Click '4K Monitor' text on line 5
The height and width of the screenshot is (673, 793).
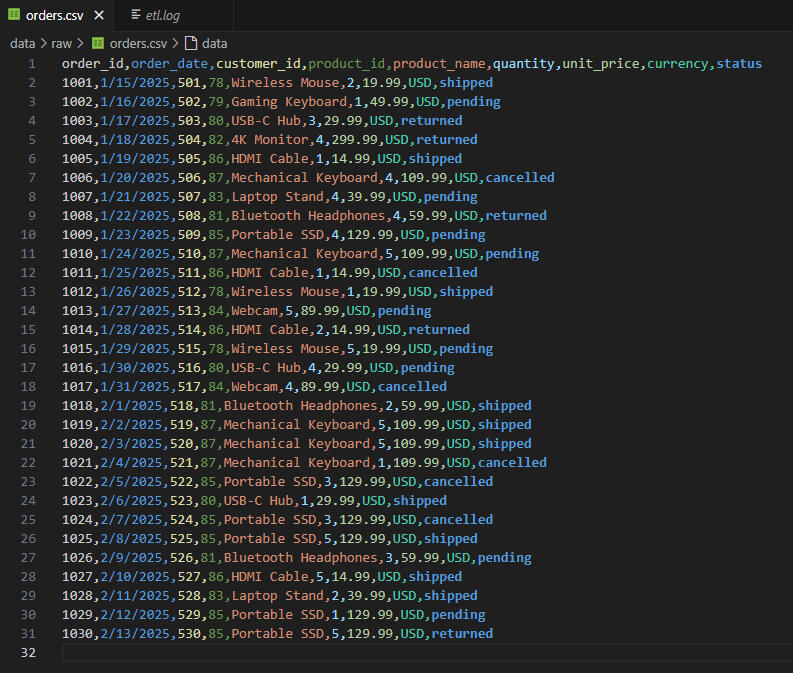point(269,140)
